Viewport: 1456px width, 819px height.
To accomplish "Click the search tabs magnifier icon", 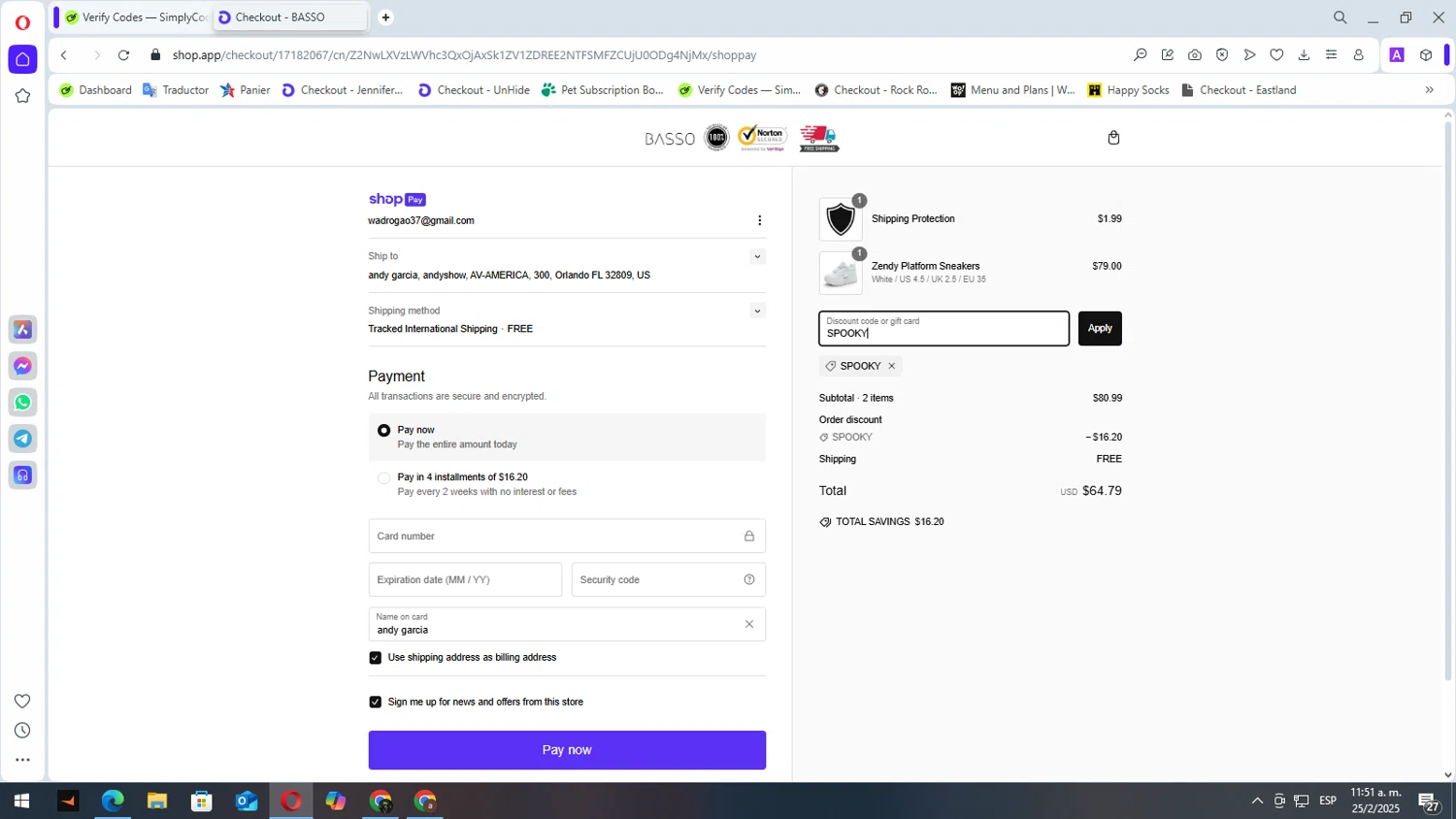I will (x=1340, y=17).
